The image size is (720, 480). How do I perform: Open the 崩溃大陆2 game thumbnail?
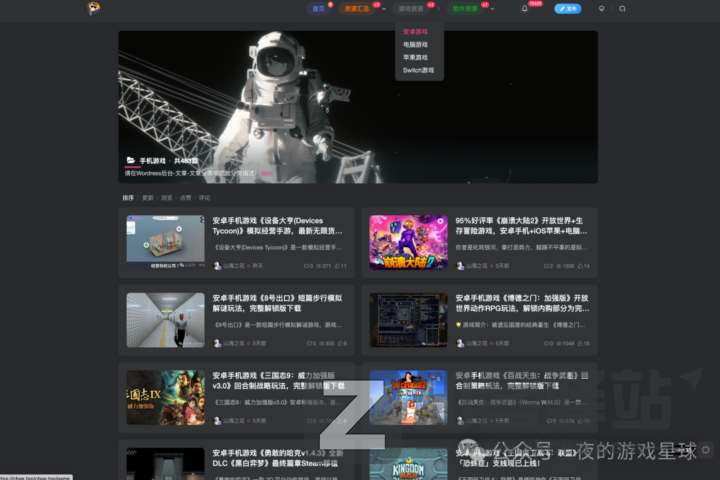tap(408, 242)
